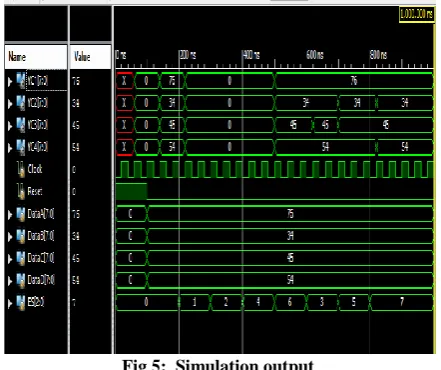
Task: Select the DataA[7:0] signal name
Action: (x=41, y=214)
